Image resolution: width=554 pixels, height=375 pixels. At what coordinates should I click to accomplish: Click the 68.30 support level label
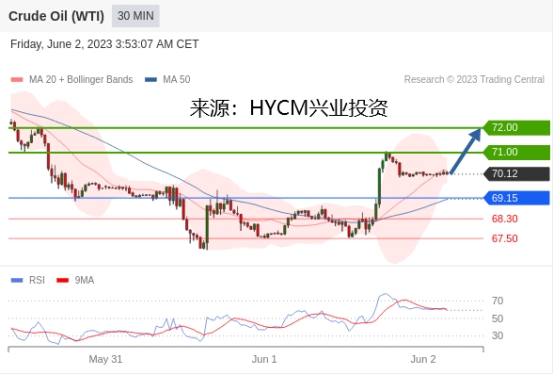(505, 219)
